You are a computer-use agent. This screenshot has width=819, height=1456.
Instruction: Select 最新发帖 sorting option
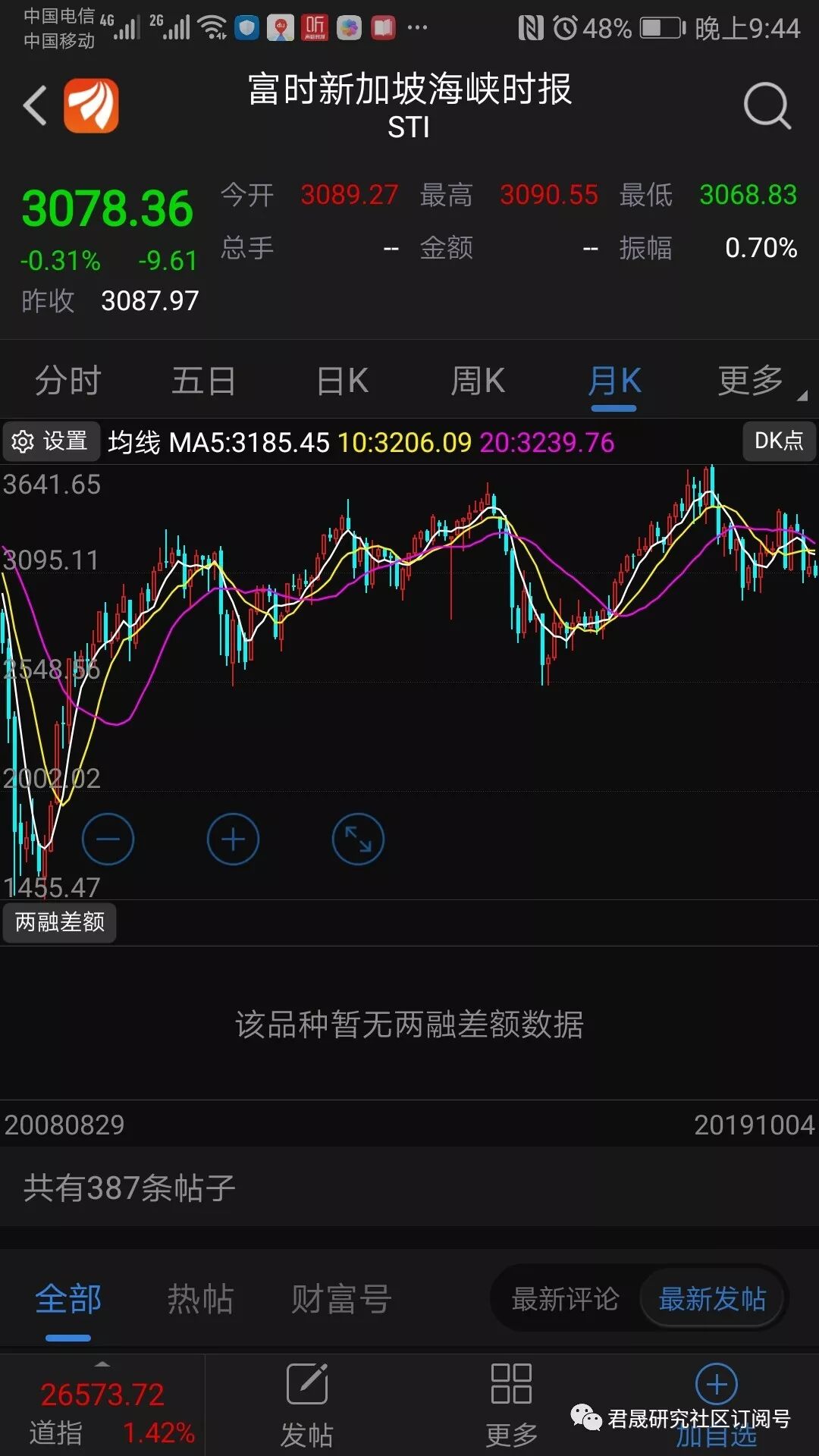tap(712, 1299)
